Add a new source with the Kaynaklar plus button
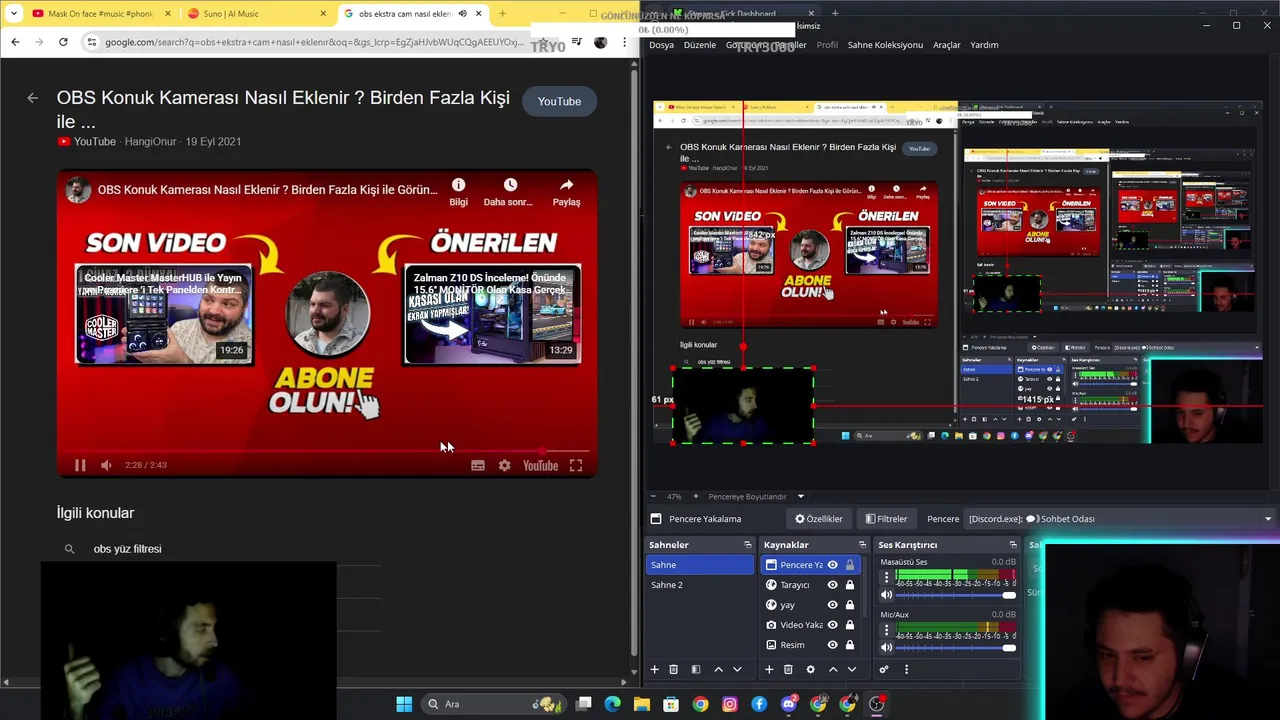The image size is (1280, 720). coord(769,669)
